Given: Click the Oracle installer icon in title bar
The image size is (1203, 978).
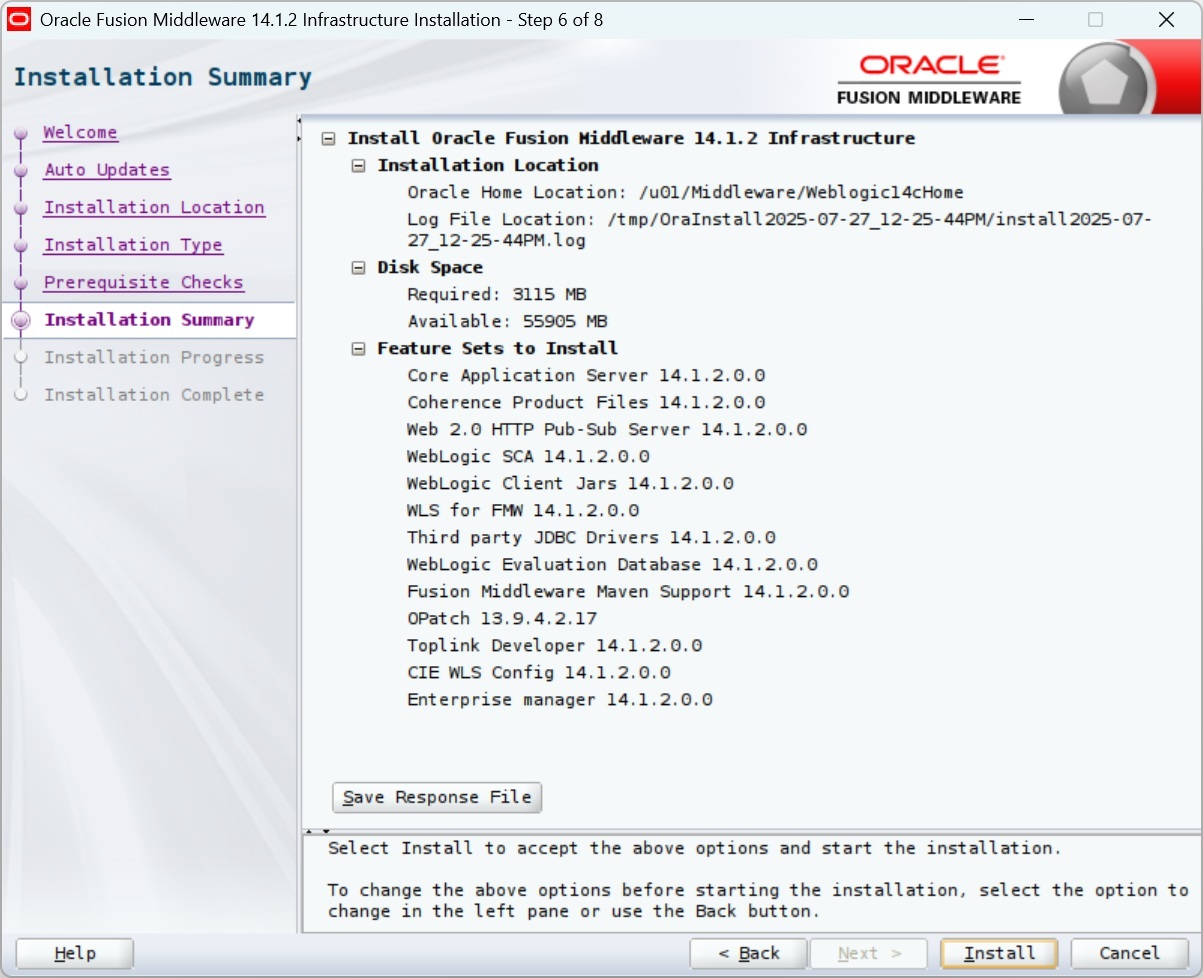Looking at the screenshot, I should click(19, 19).
